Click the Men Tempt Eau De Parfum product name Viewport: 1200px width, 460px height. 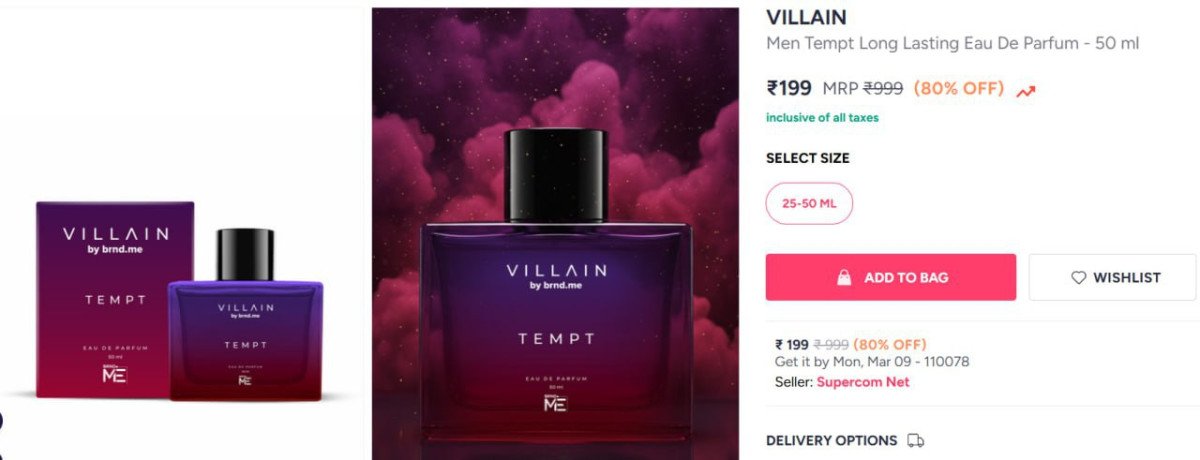coord(953,44)
